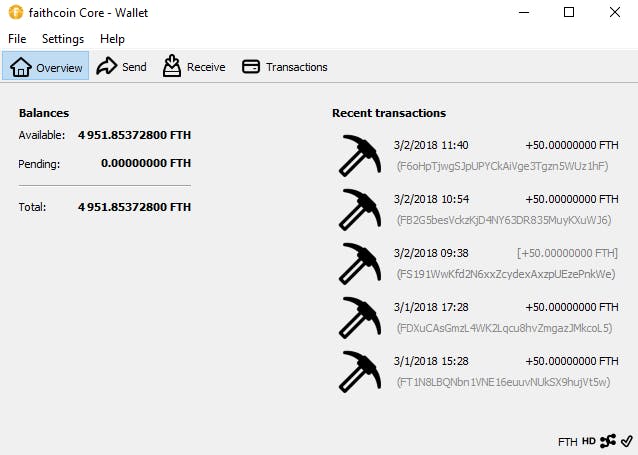Click the 3/2/2018 09:38 transaction date
638x455 pixels.
pos(431,253)
